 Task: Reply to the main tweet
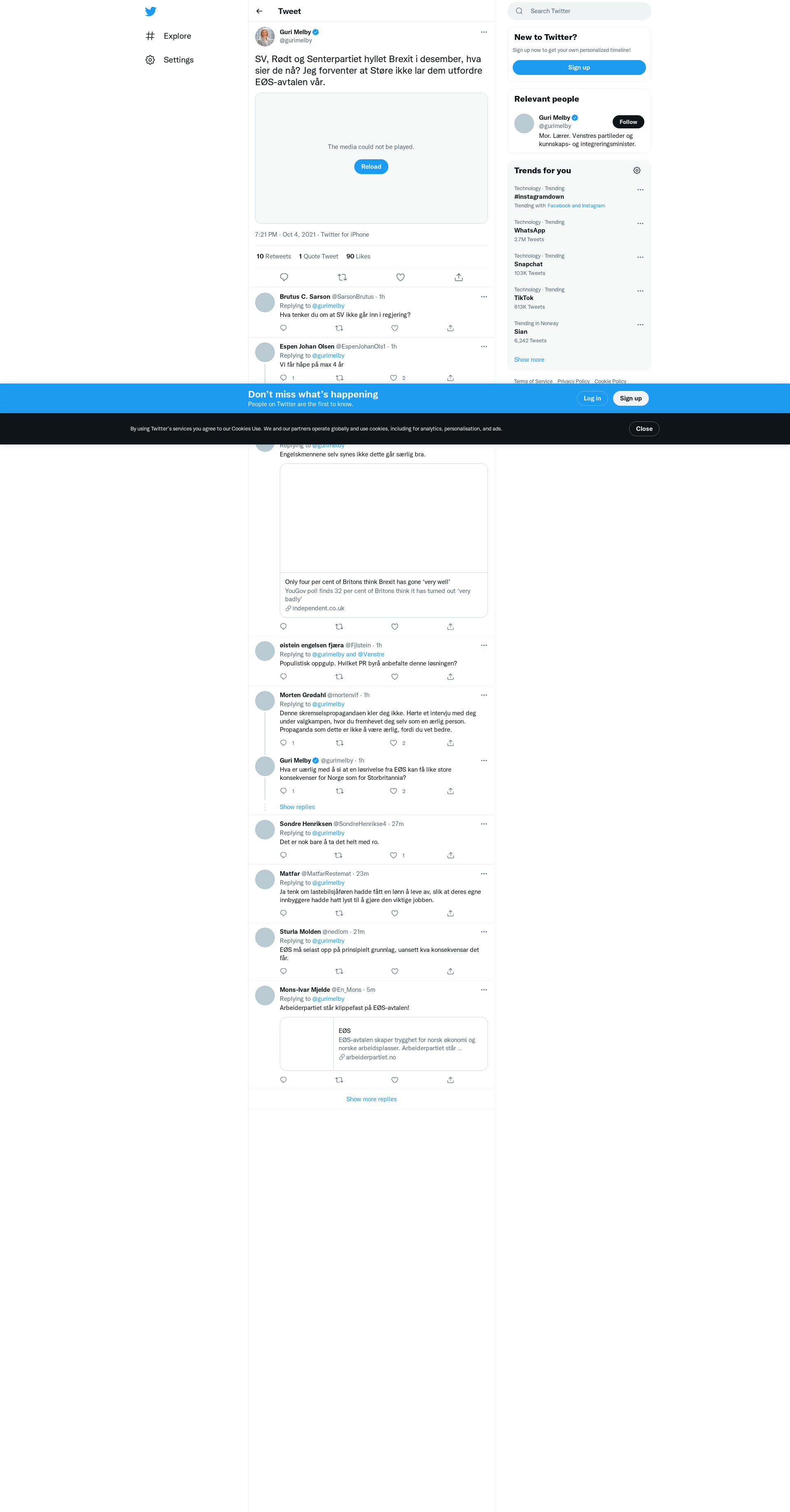(284, 277)
